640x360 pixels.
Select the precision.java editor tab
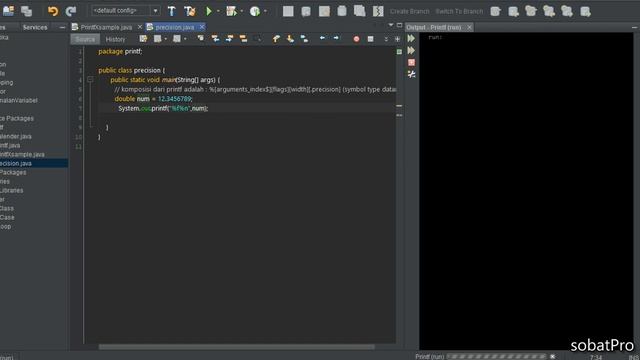[175, 27]
